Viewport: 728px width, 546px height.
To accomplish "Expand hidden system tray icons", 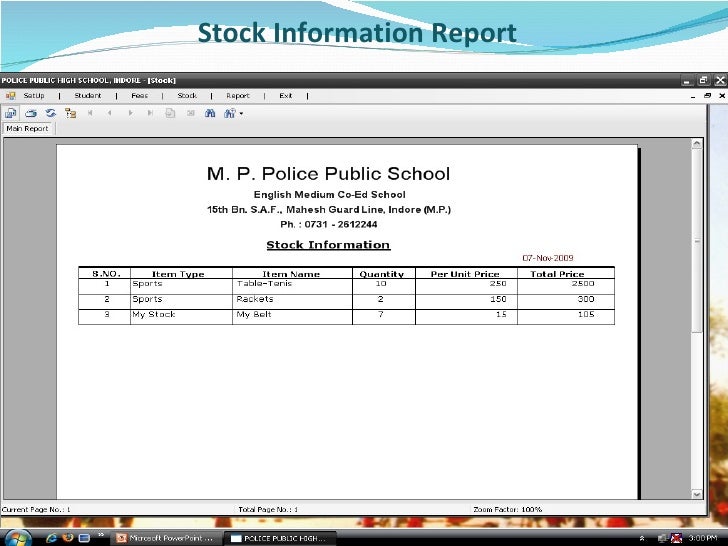I will pos(642,538).
